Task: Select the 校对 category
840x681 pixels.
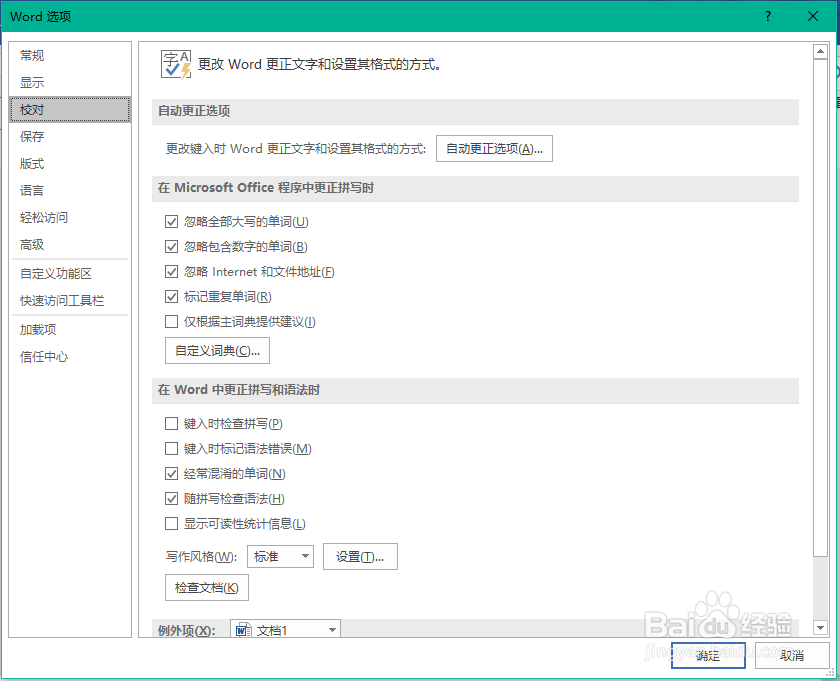Action: [x=70, y=109]
